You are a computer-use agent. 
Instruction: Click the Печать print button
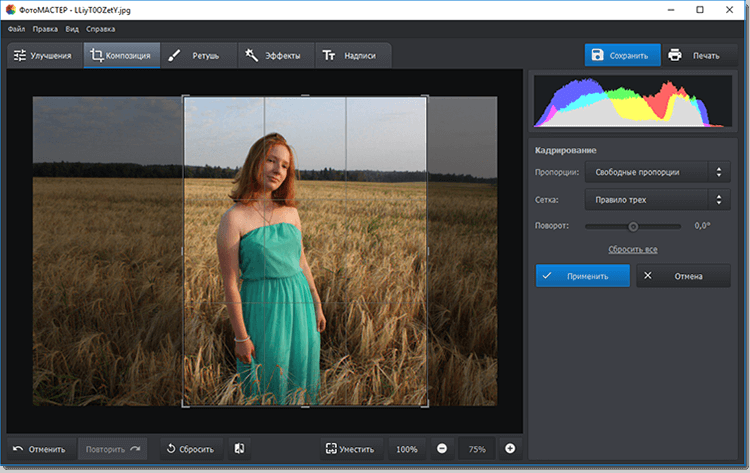tap(694, 55)
